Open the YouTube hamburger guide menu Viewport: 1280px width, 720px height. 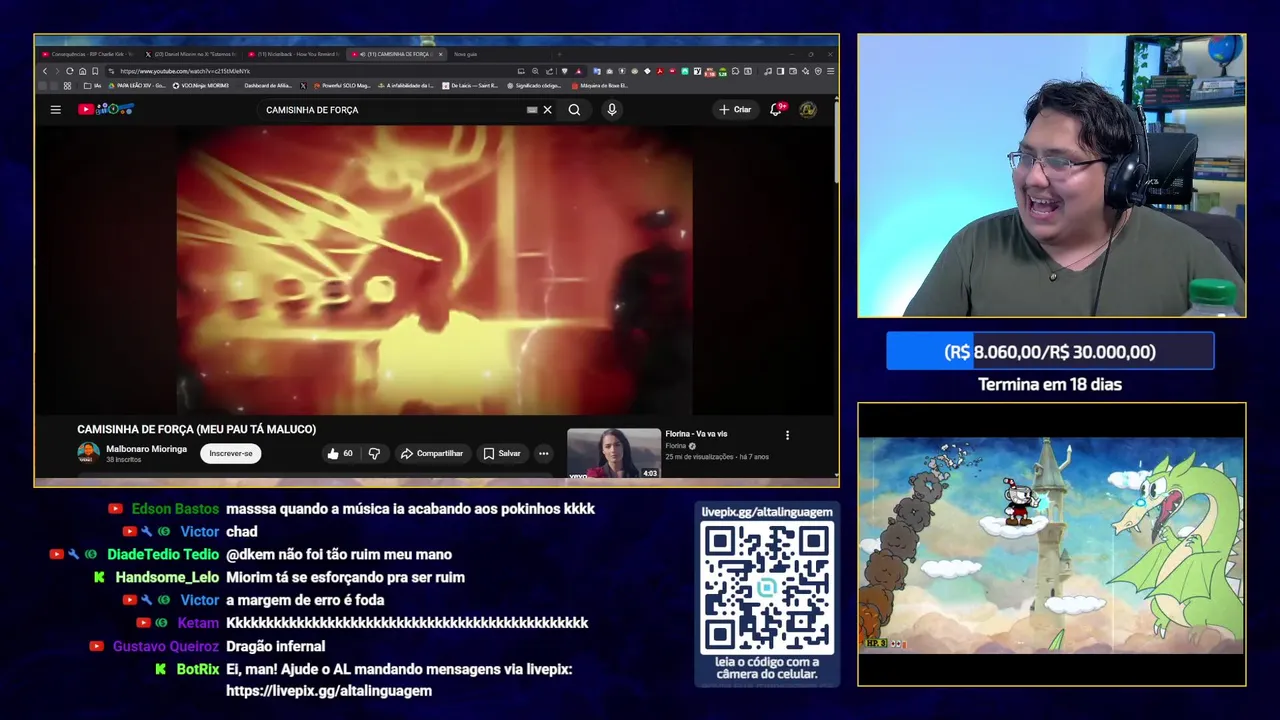56,110
